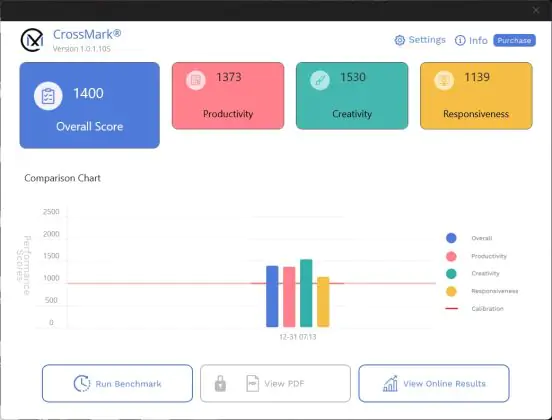
Task: Click the Version 1.0.1.105 text
Action: pos(82,49)
